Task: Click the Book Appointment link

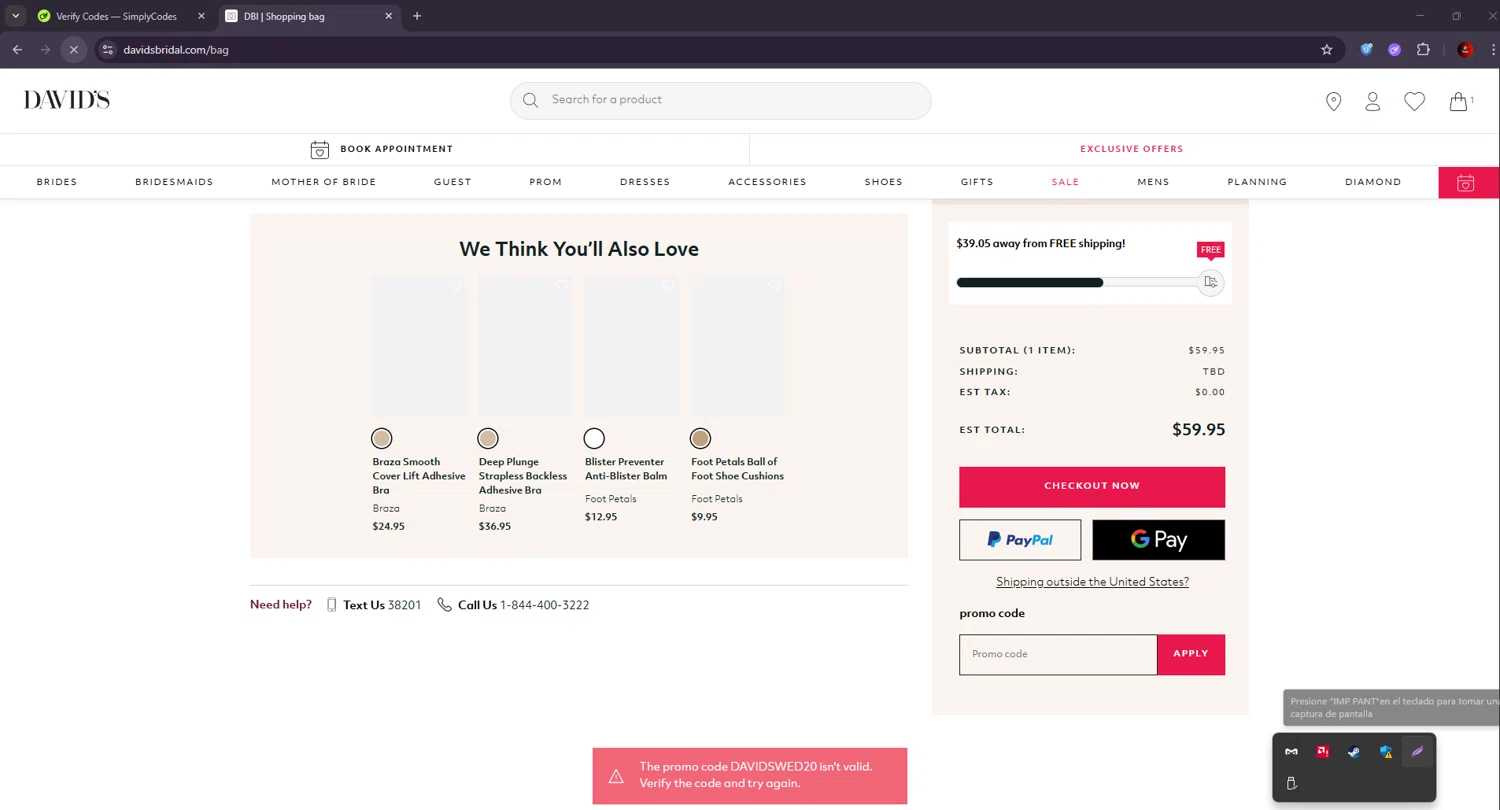Action: (396, 149)
